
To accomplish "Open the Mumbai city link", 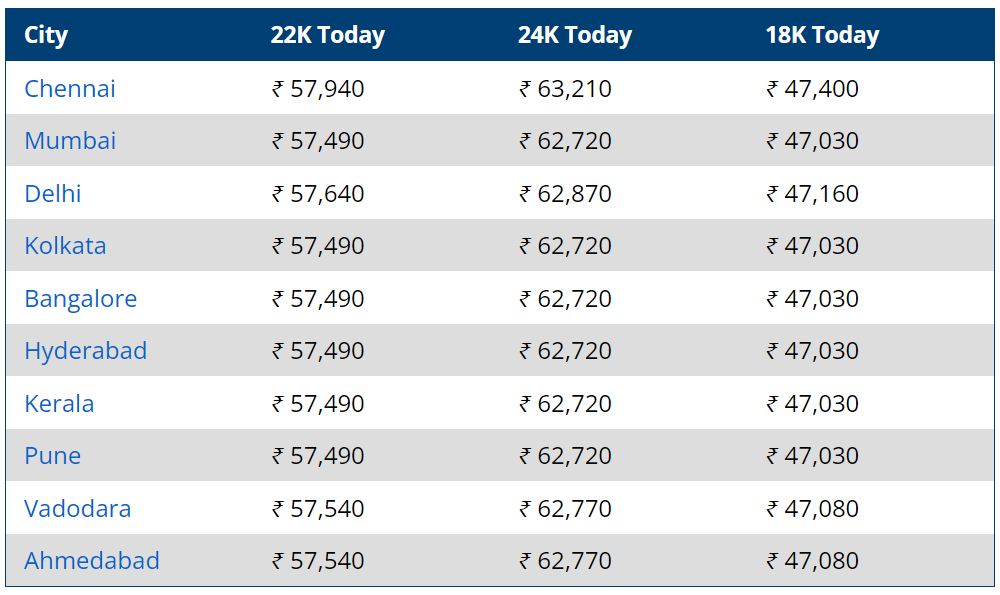I will [70, 141].
